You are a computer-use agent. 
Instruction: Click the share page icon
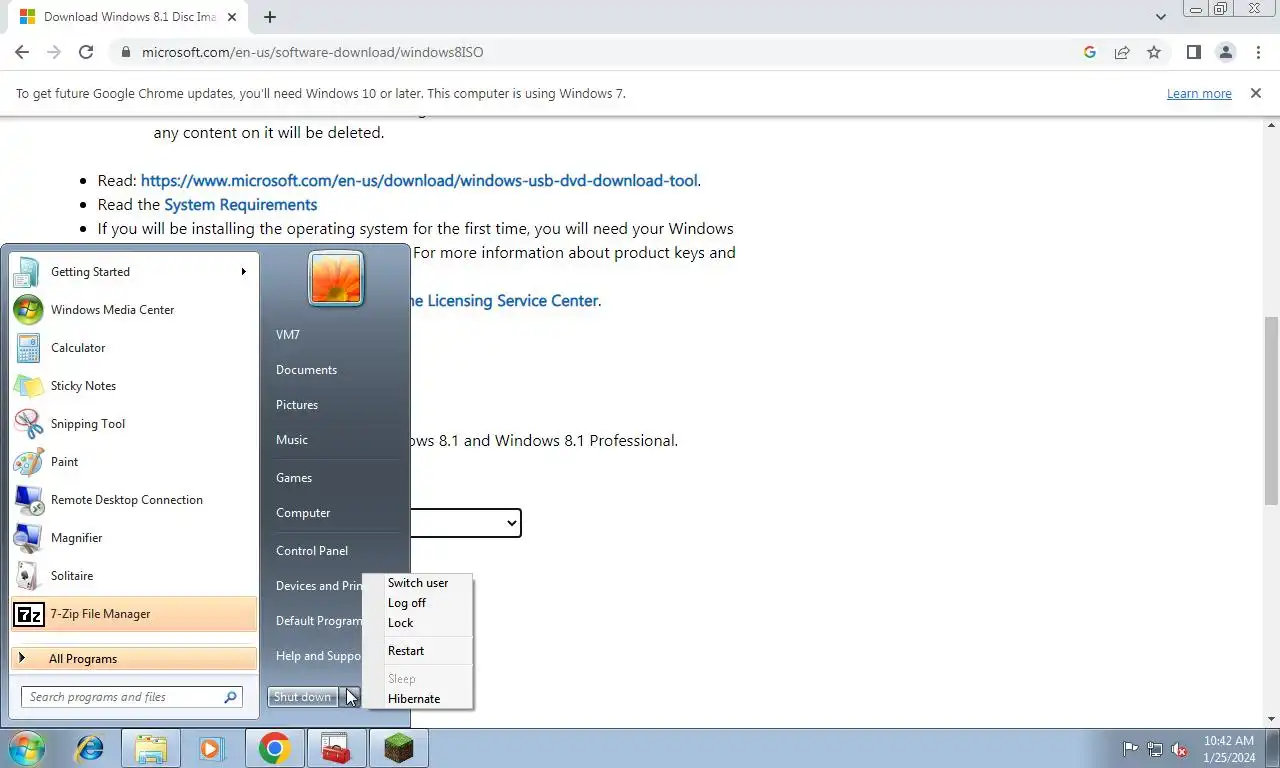tap(1122, 52)
